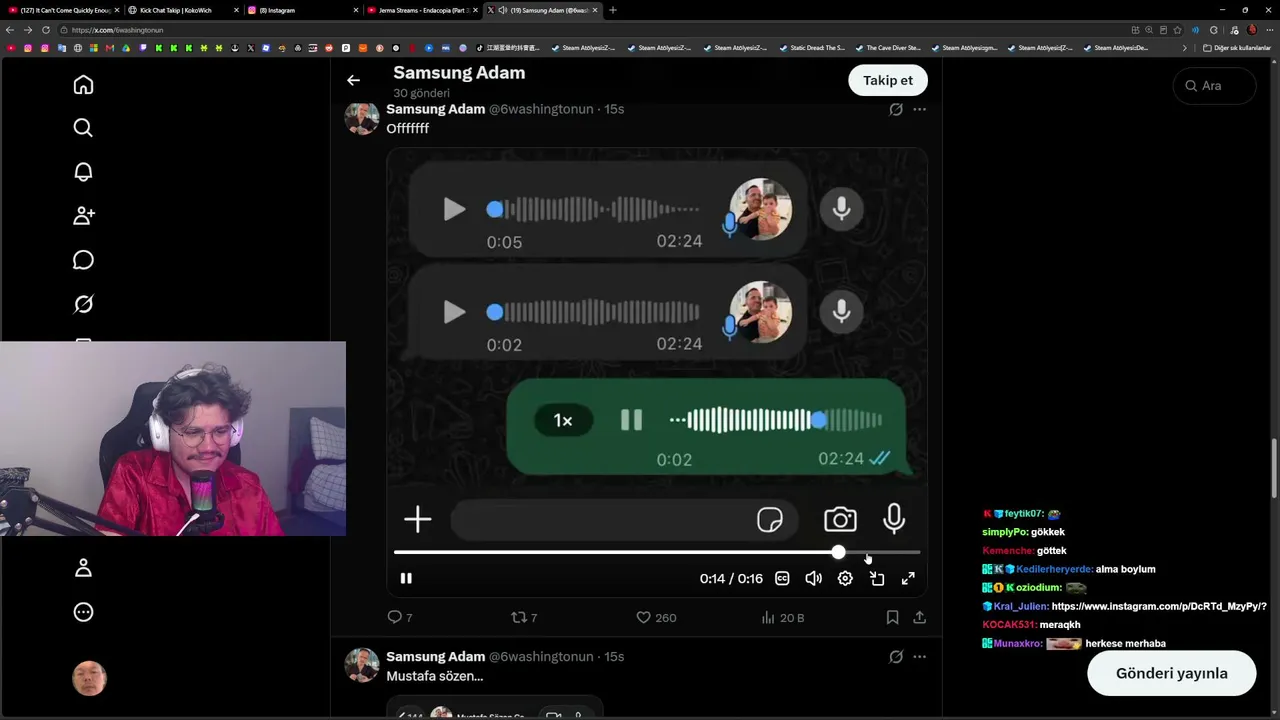Share the Offfffff post
The width and height of the screenshot is (1280, 720).
(919, 618)
